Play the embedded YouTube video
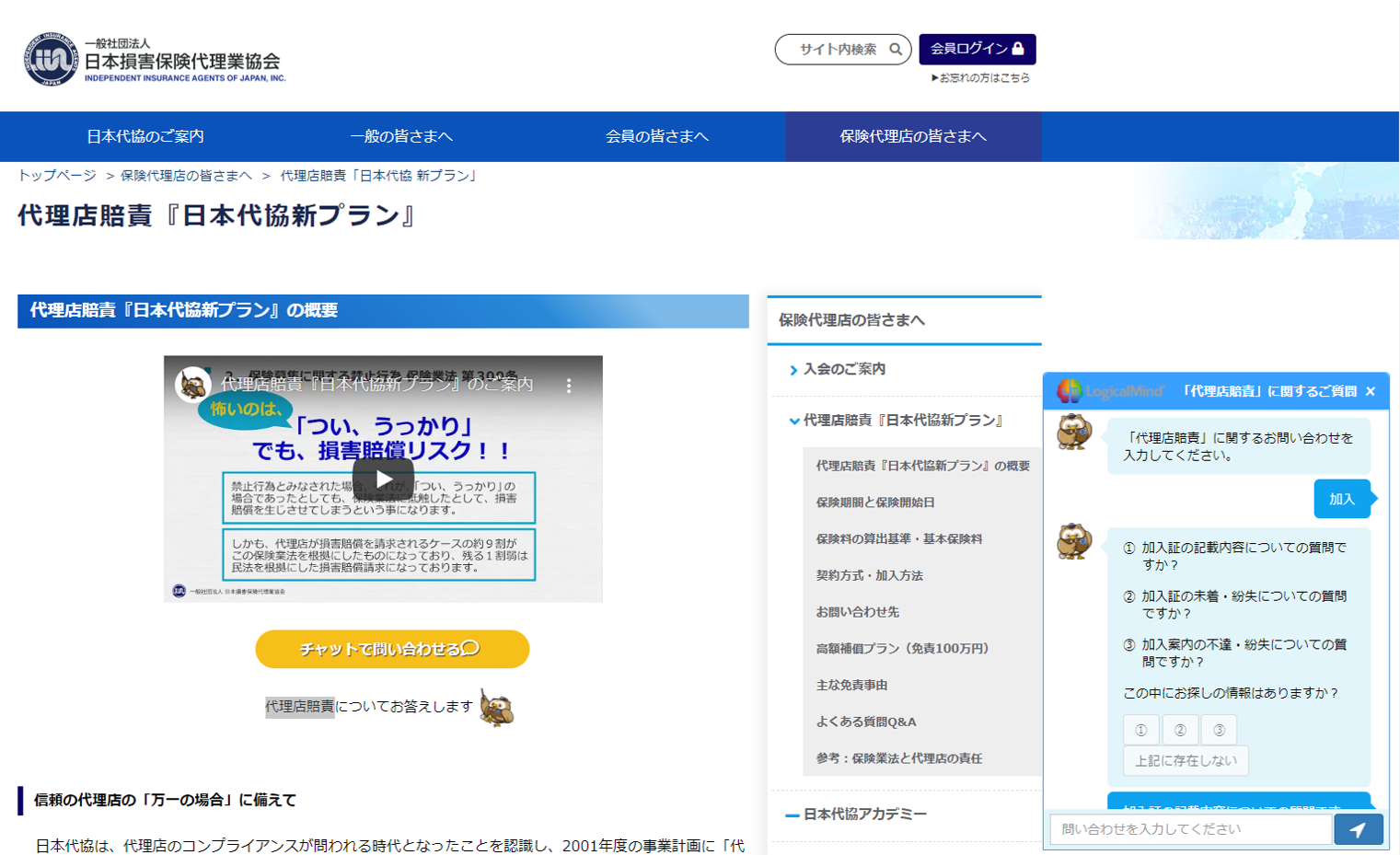 [x=383, y=479]
